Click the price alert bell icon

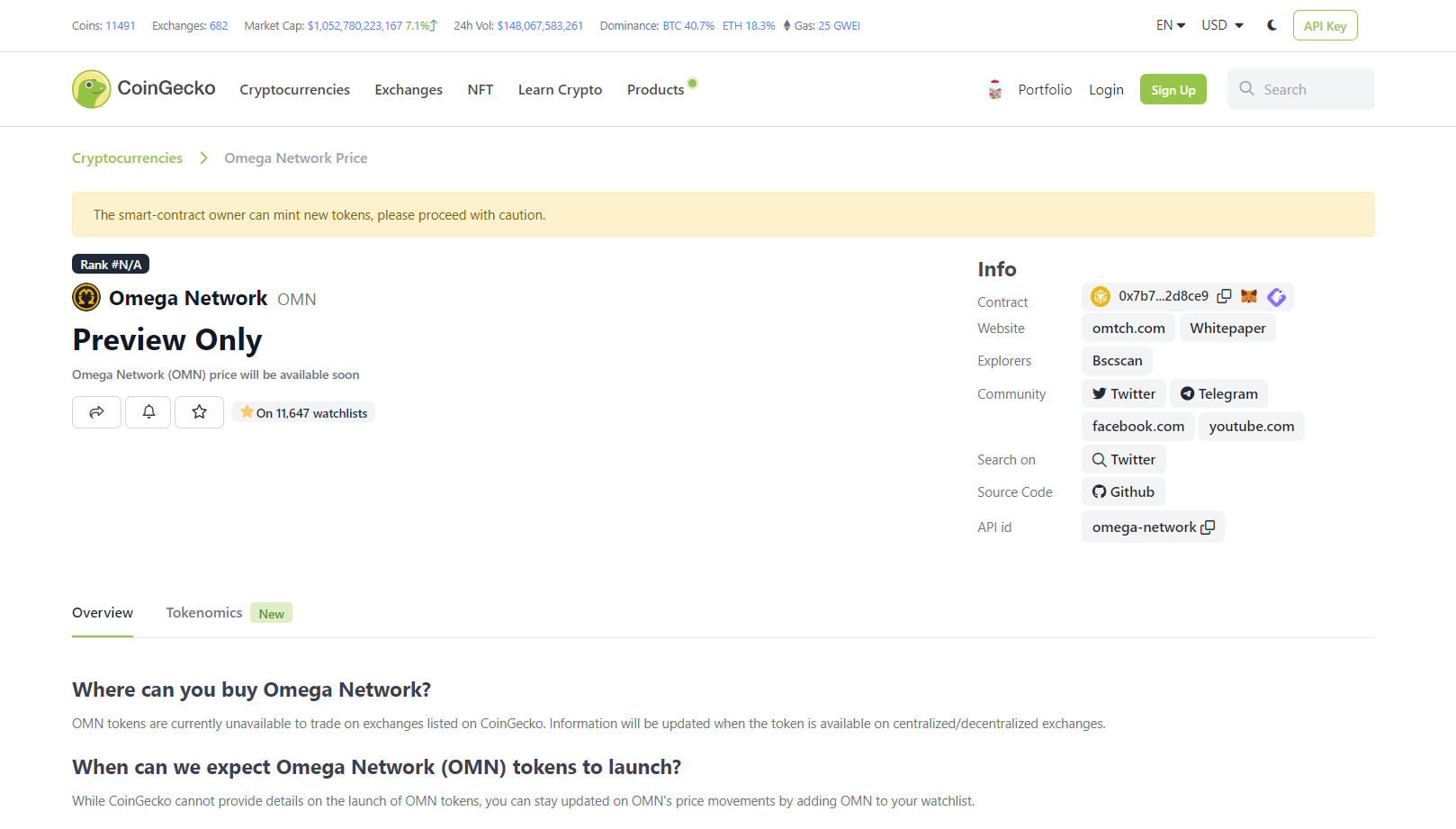pos(148,411)
